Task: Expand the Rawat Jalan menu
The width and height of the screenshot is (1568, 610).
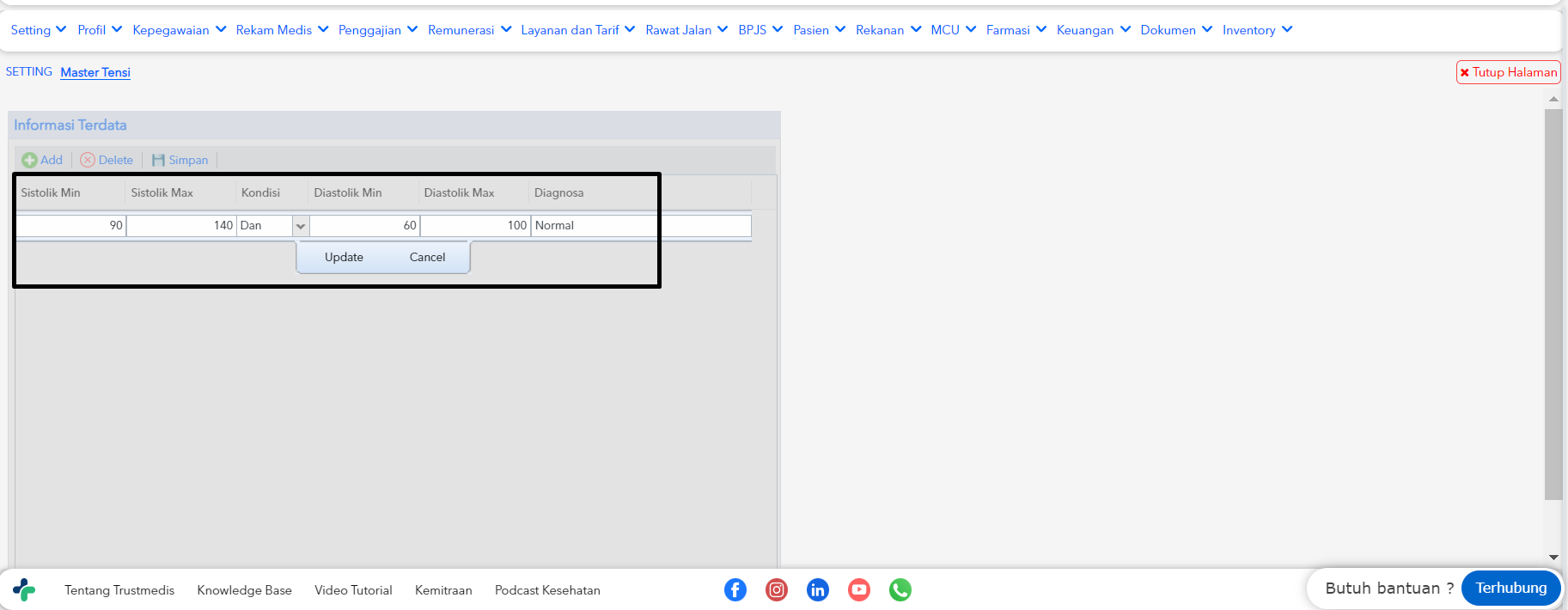Action: (687, 30)
